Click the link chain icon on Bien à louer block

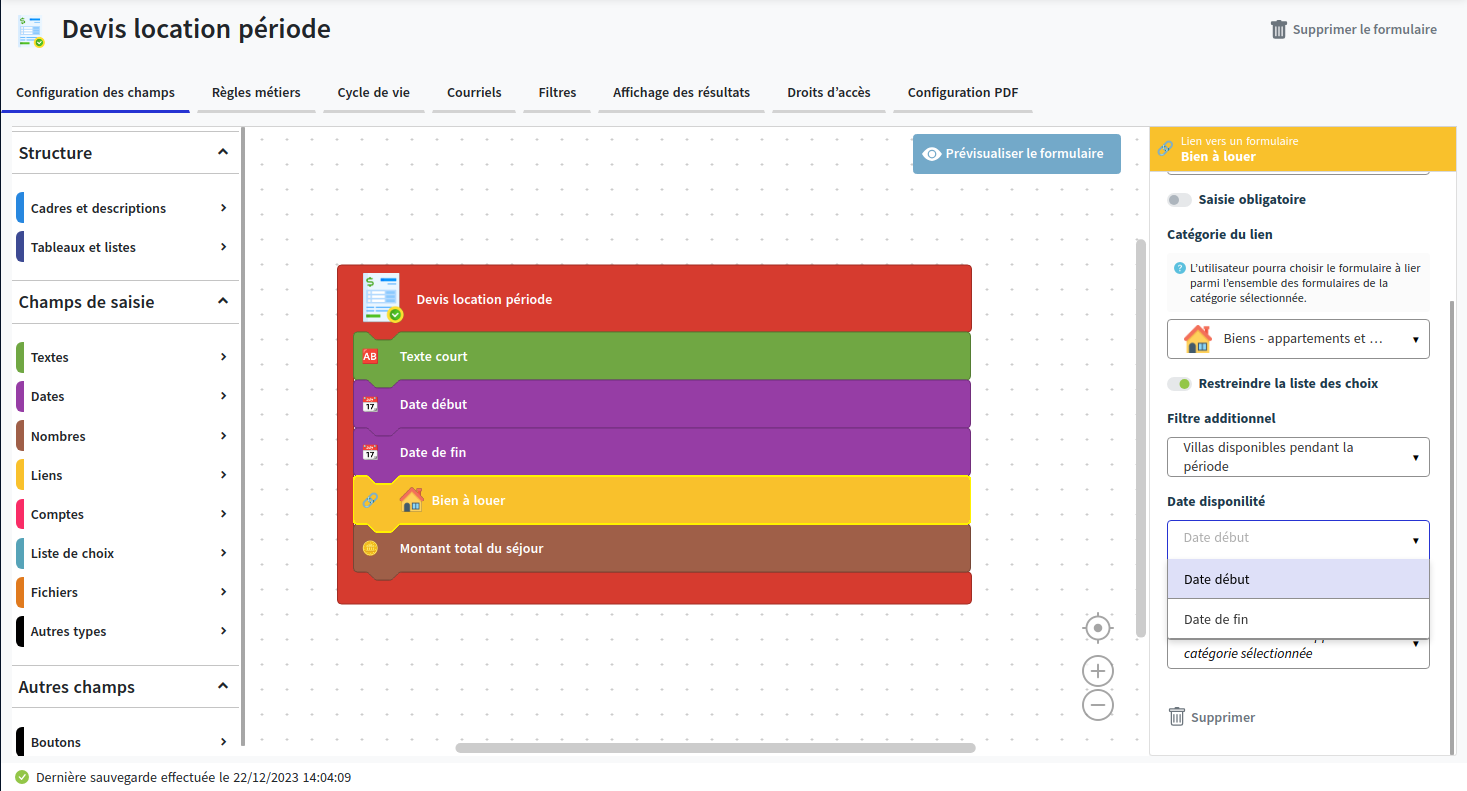click(x=370, y=500)
